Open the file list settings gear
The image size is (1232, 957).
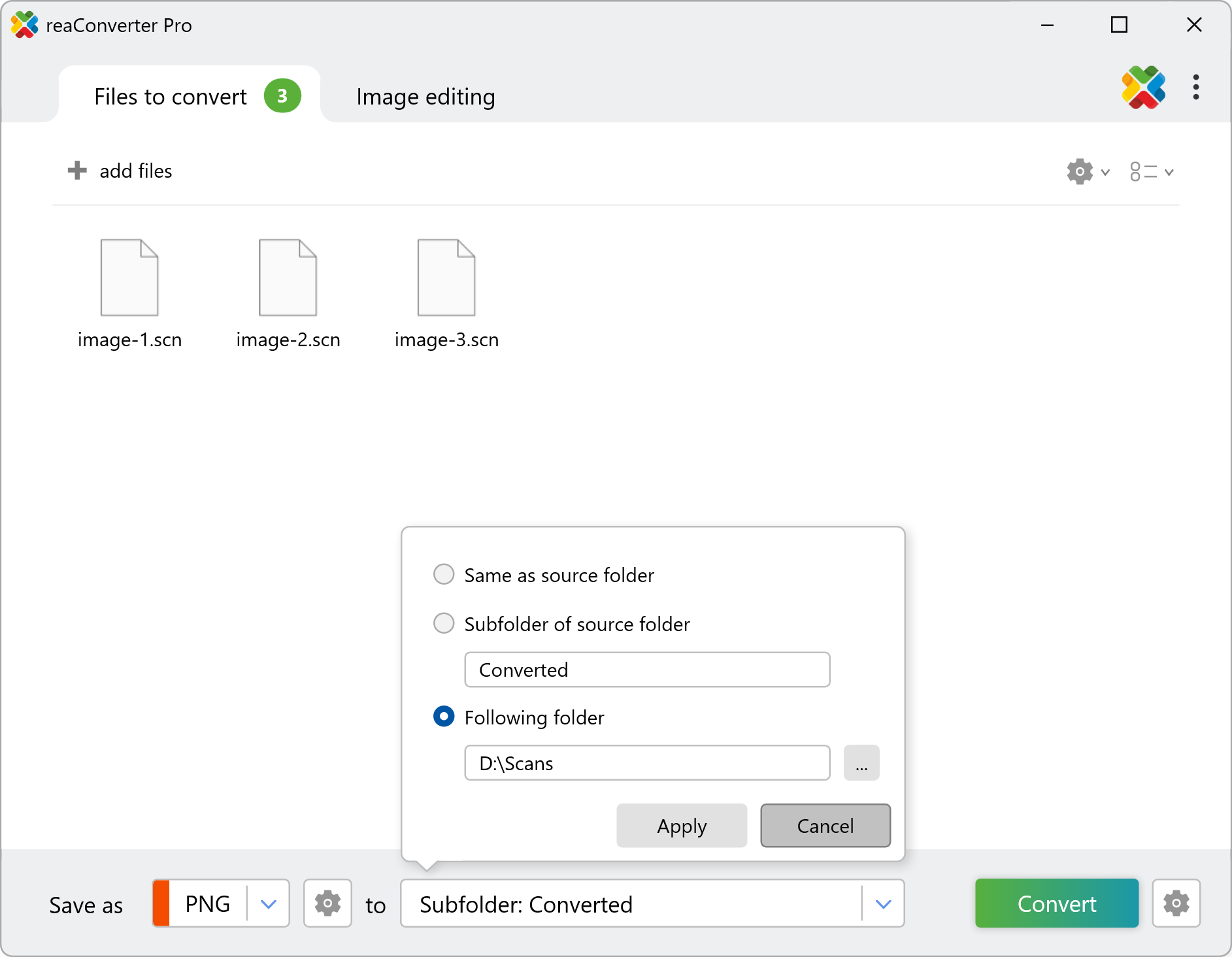click(1080, 172)
